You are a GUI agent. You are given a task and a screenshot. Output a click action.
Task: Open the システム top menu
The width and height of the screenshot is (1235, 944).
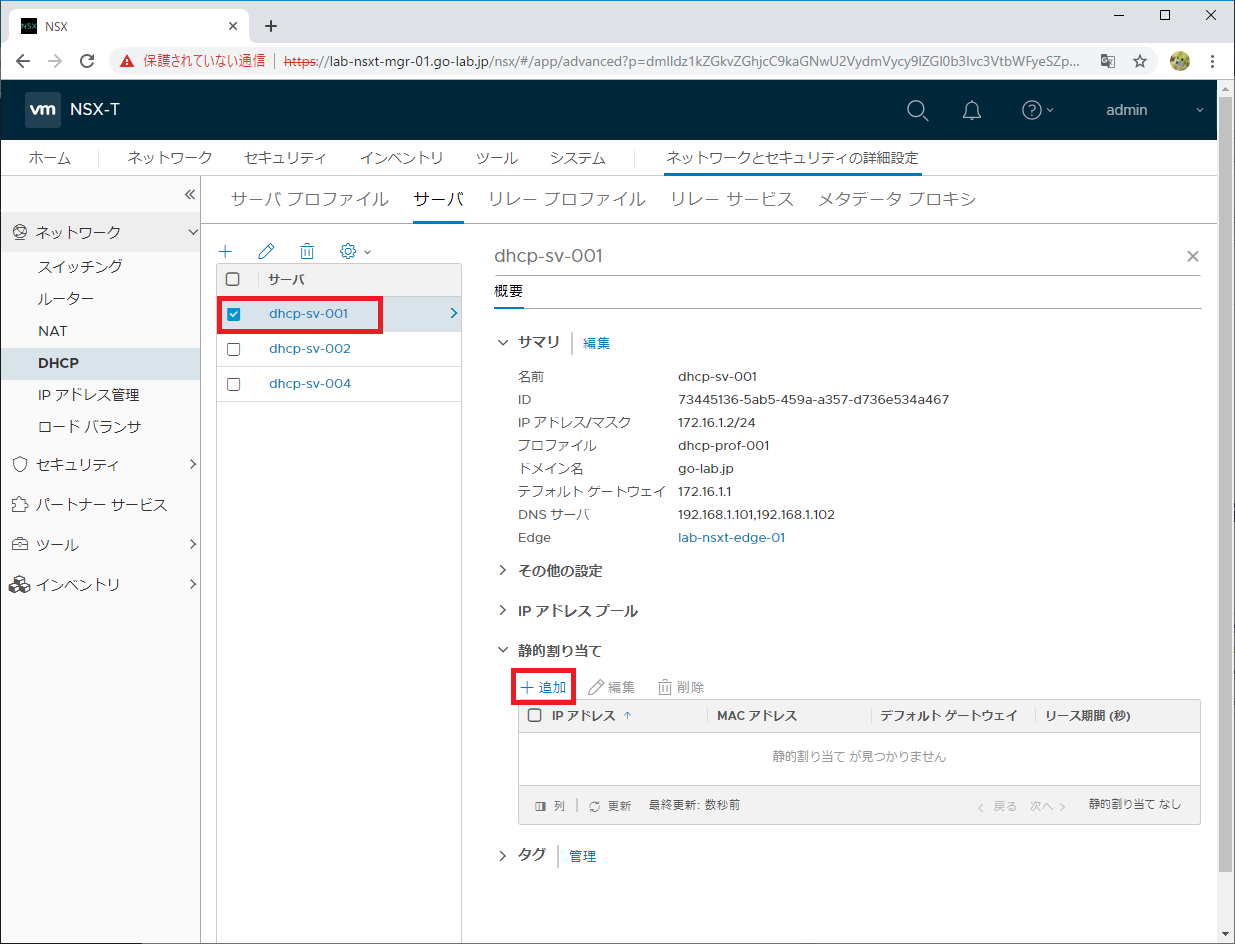(x=577, y=158)
